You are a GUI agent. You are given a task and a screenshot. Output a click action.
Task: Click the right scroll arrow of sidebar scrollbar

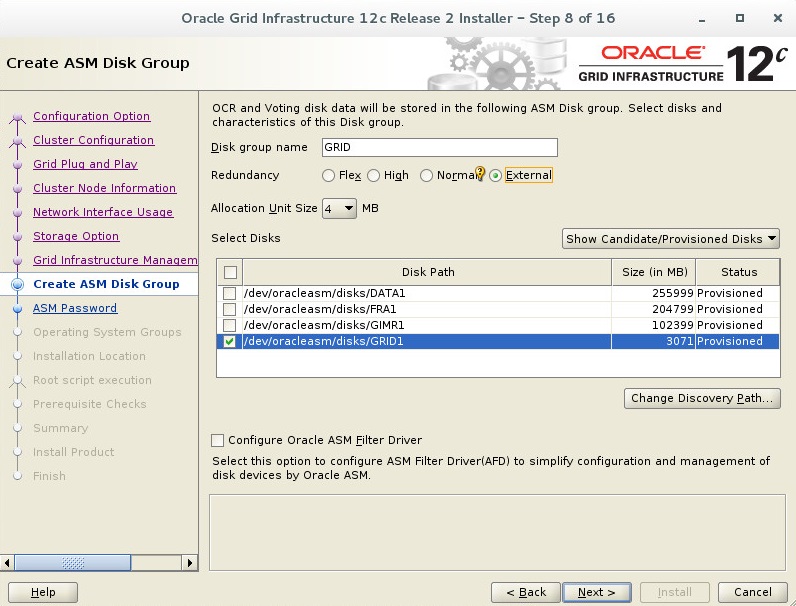click(x=190, y=562)
